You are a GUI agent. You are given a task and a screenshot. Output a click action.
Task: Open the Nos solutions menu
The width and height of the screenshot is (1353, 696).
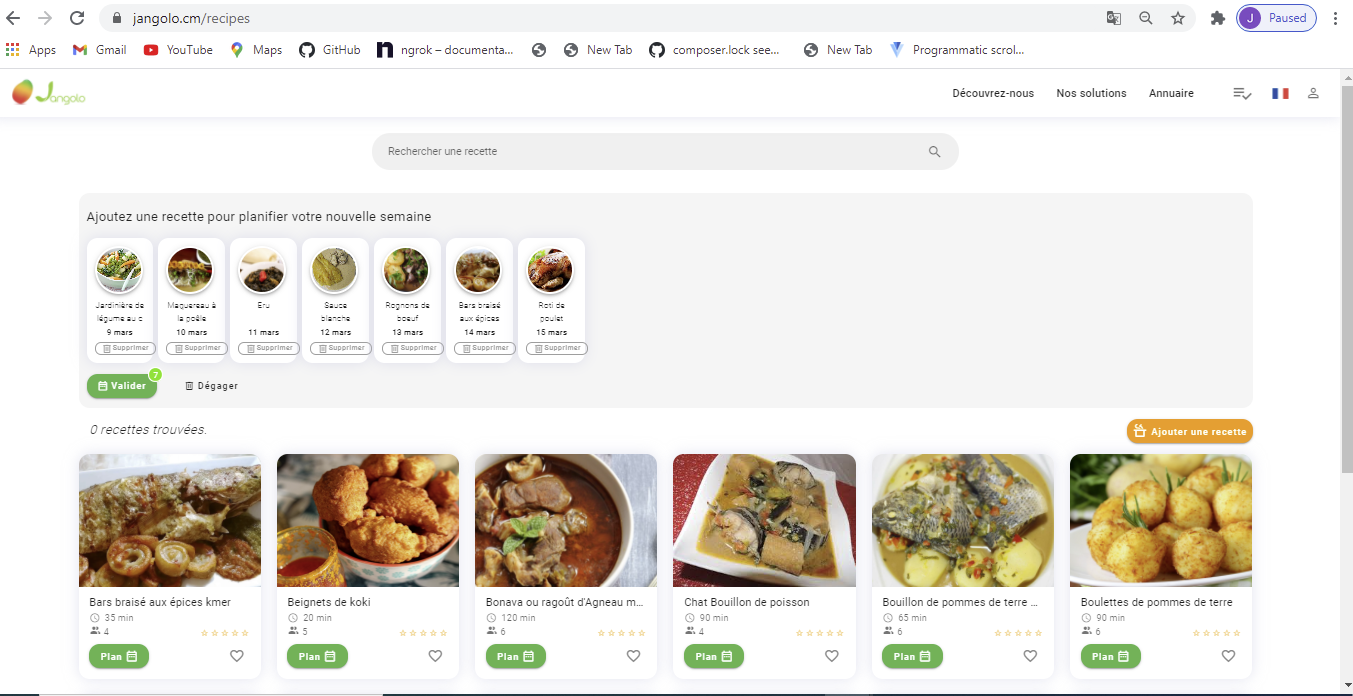(1091, 93)
